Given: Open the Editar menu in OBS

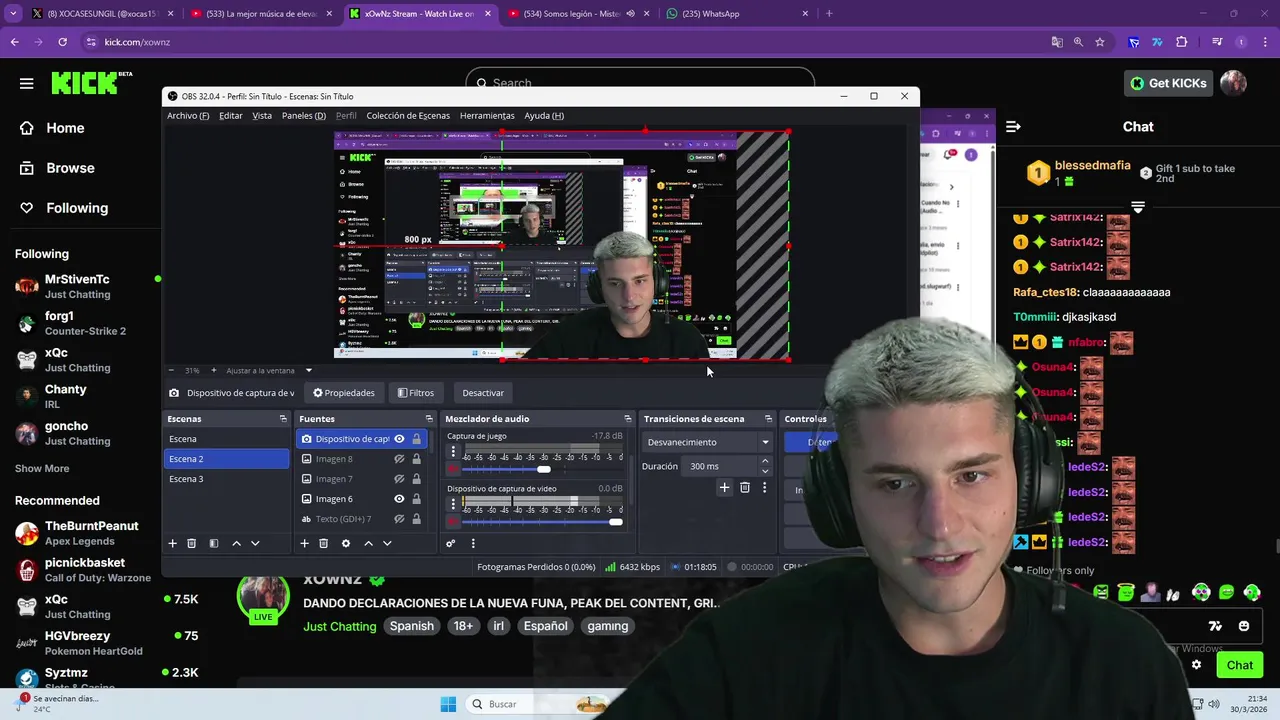Looking at the screenshot, I should [231, 116].
